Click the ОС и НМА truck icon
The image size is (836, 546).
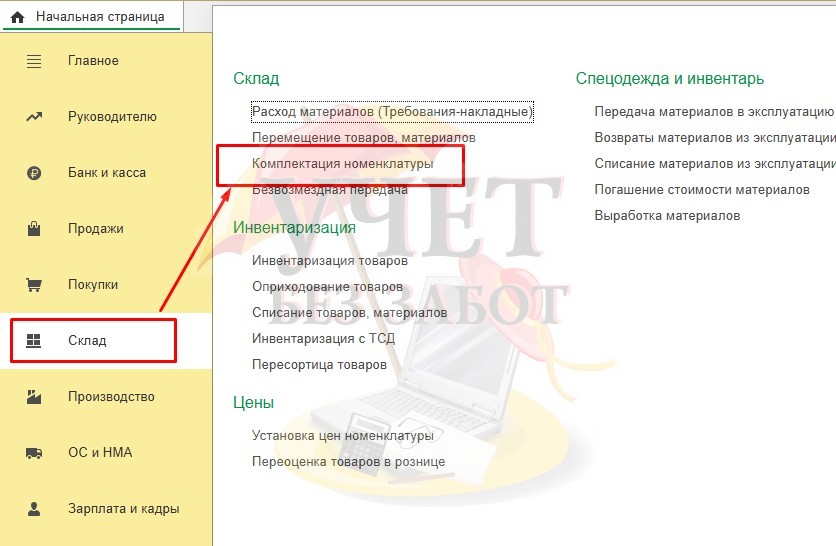(34, 453)
